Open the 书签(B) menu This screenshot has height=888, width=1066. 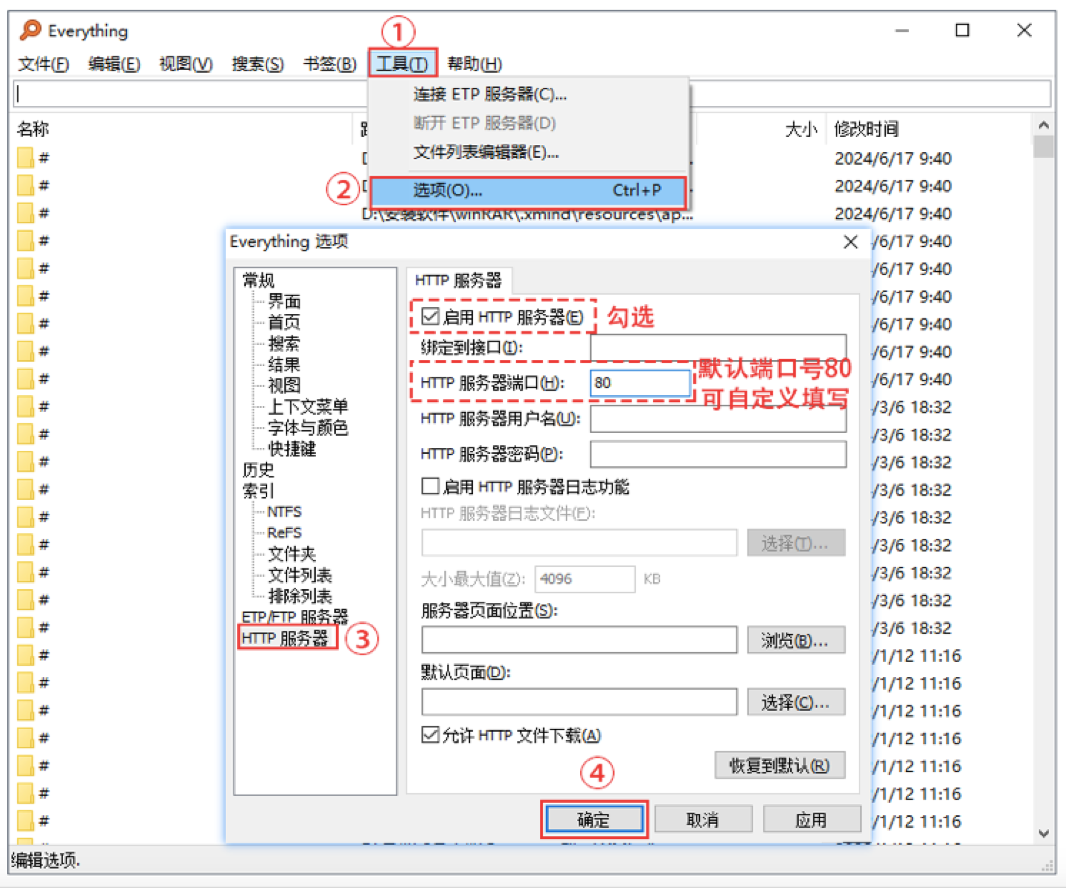tap(330, 64)
